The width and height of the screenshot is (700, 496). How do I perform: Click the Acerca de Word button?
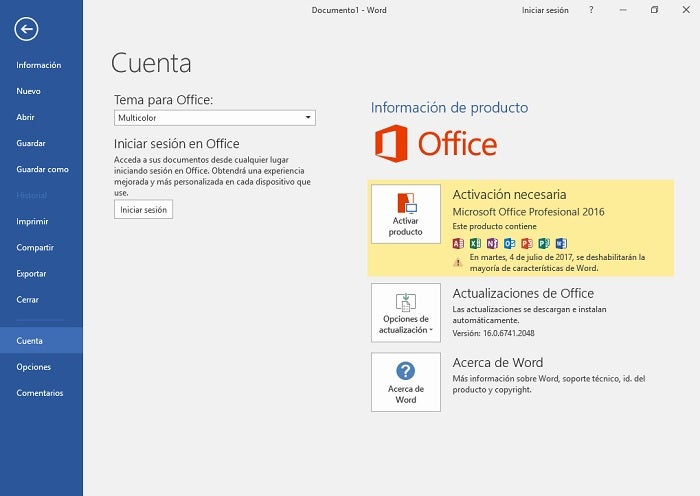coord(406,382)
